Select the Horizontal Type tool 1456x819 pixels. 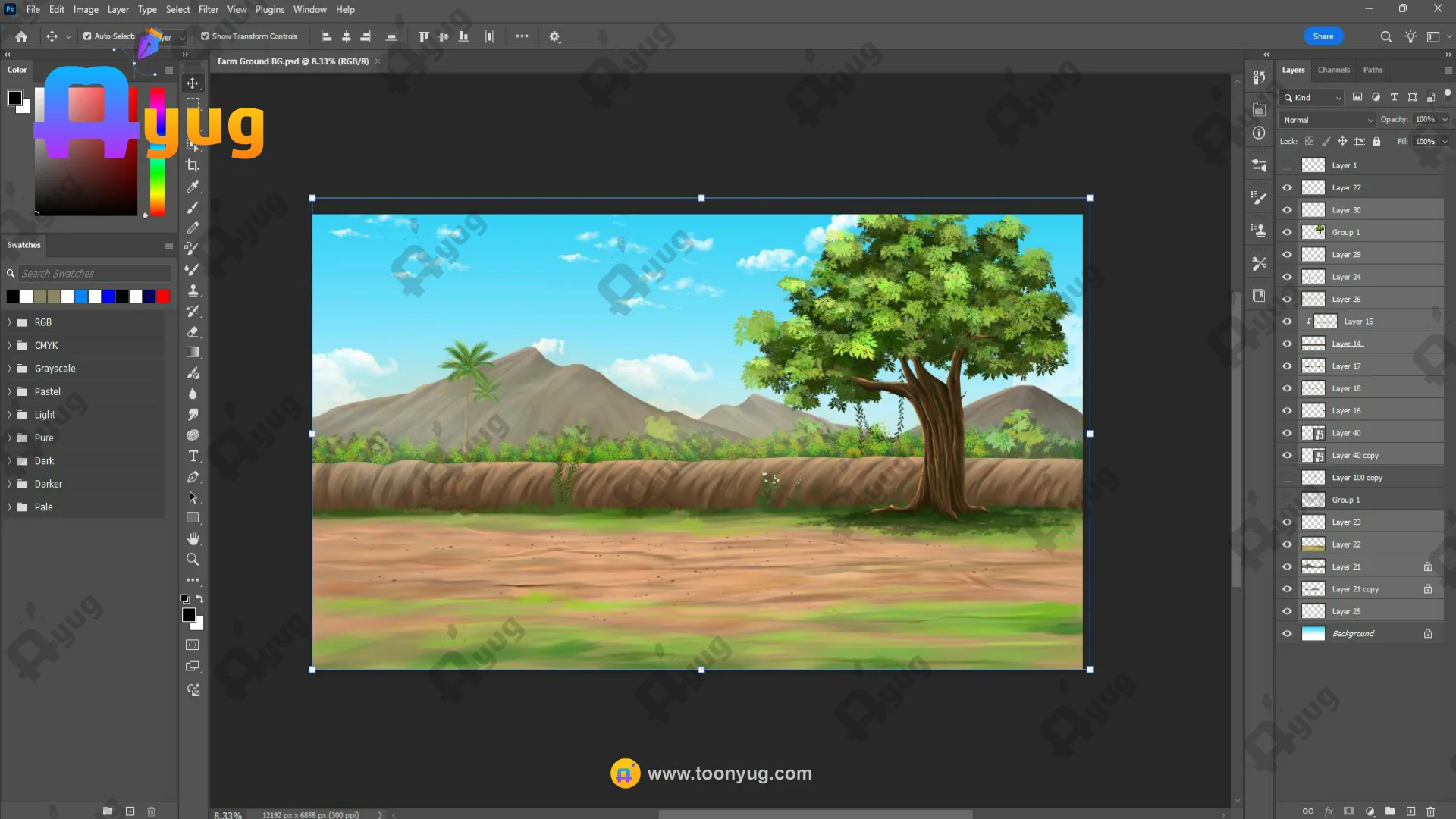coord(193,456)
